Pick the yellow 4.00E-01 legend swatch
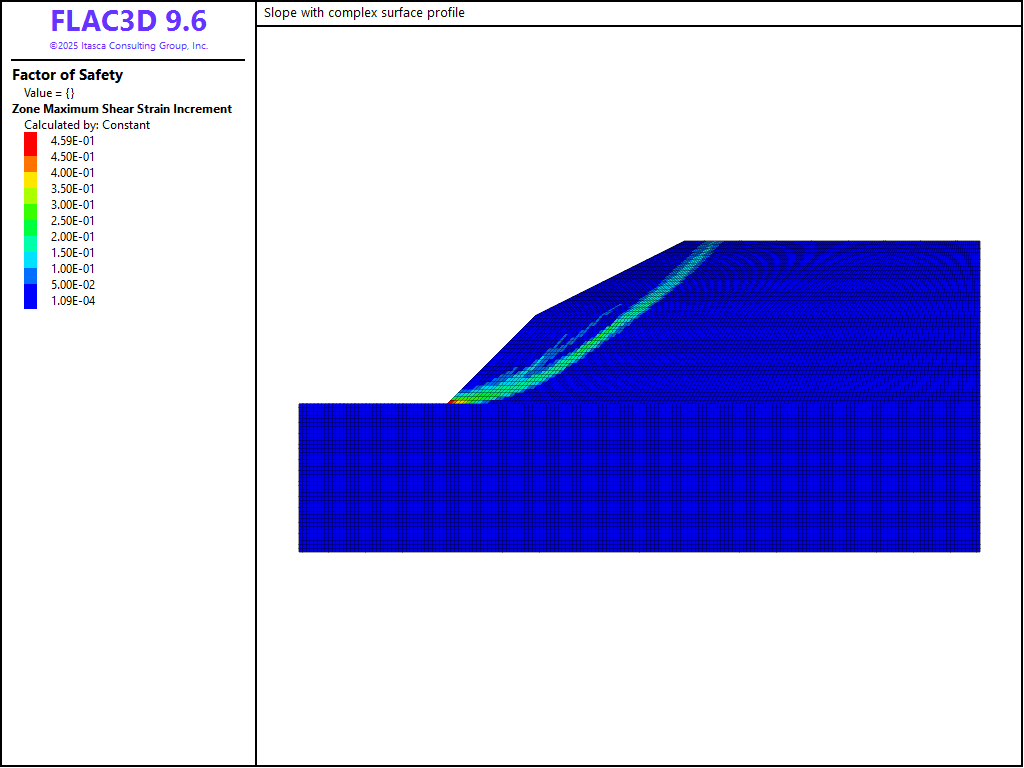Viewport: 1024px width, 768px height. [30, 173]
